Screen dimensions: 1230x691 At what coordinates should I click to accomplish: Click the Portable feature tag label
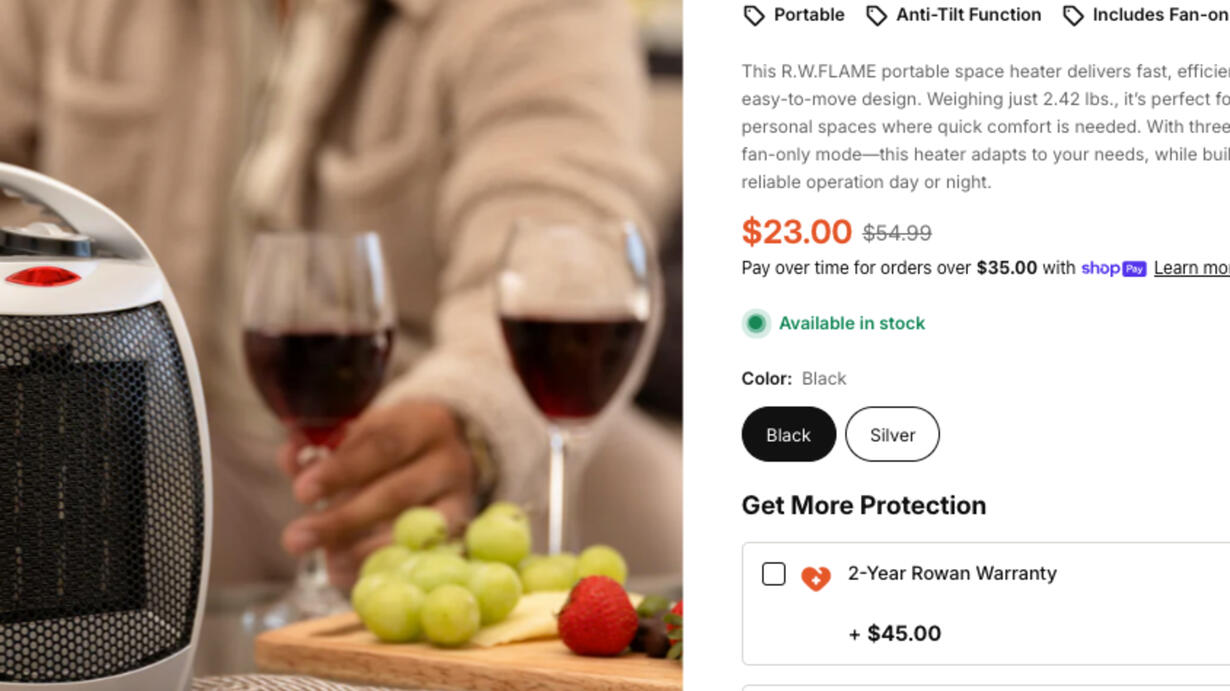(809, 15)
